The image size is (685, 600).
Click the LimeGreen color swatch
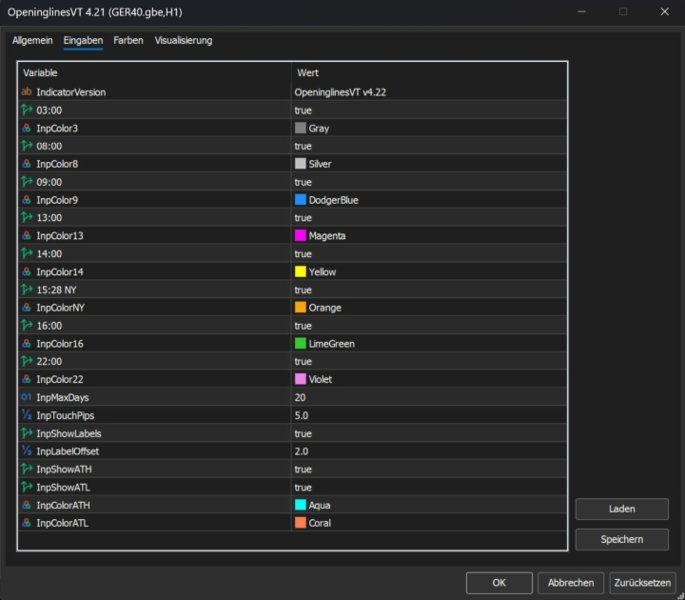300,343
